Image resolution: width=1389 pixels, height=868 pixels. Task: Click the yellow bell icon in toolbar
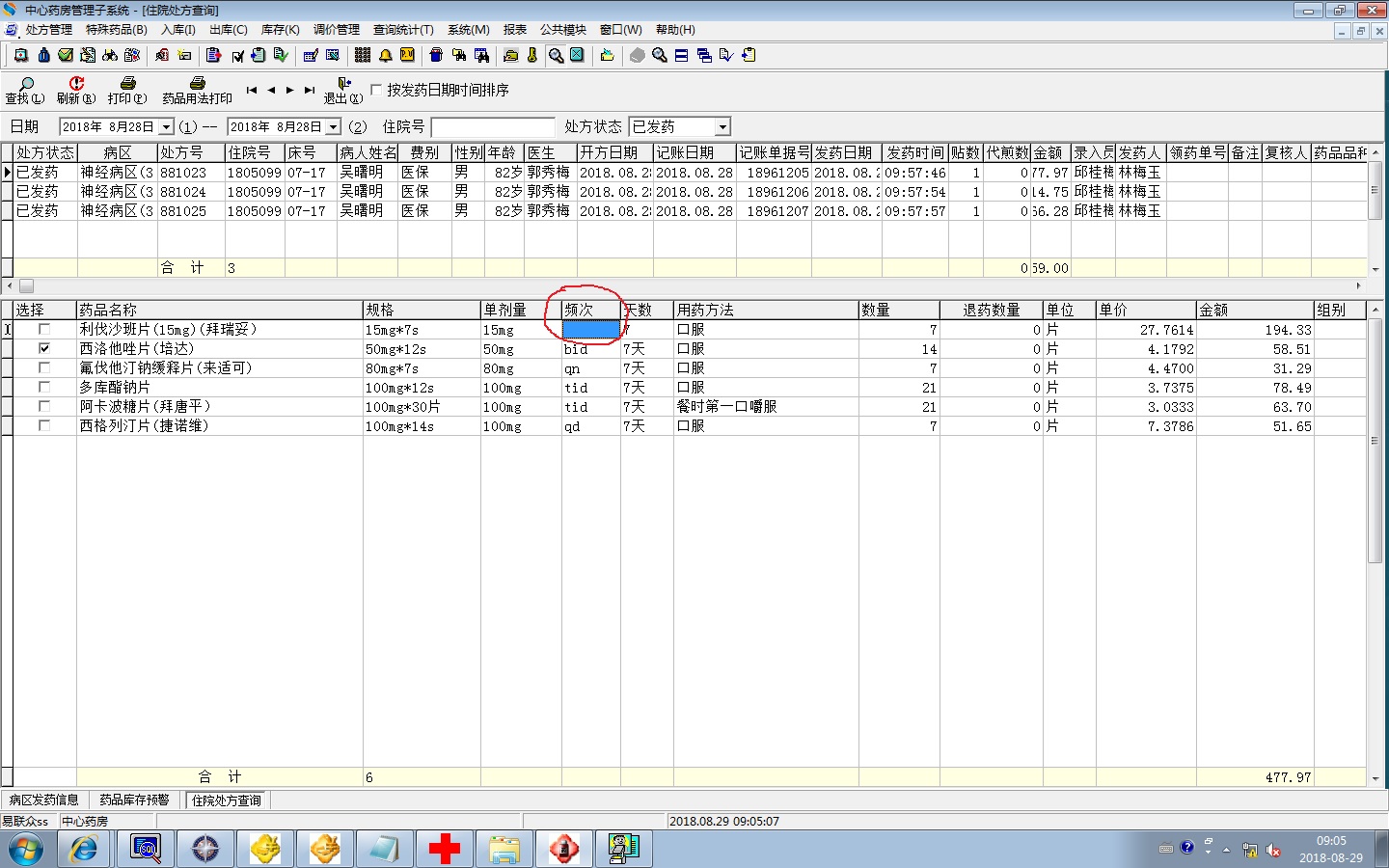pyautogui.click(x=385, y=55)
